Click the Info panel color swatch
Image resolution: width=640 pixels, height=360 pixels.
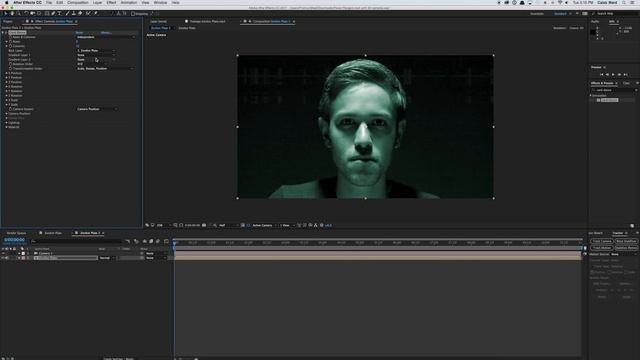tap(593, 32)
